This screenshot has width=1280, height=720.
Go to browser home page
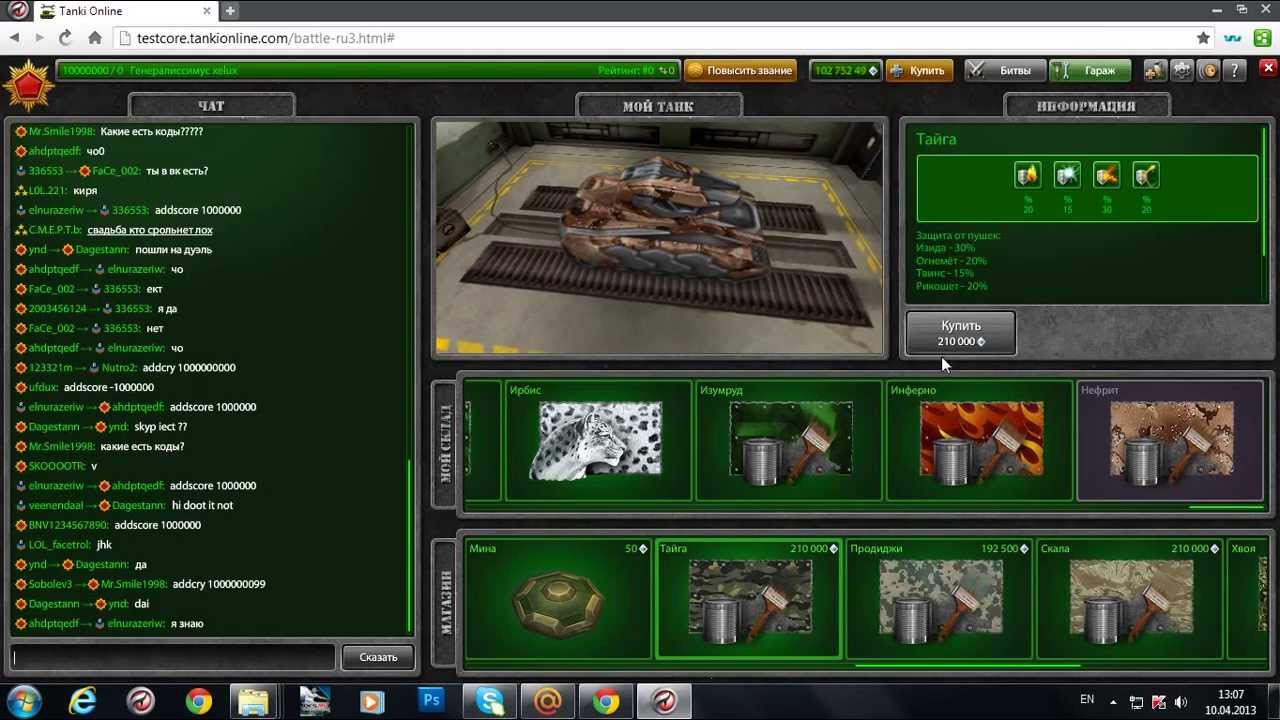tap(95, 38)
